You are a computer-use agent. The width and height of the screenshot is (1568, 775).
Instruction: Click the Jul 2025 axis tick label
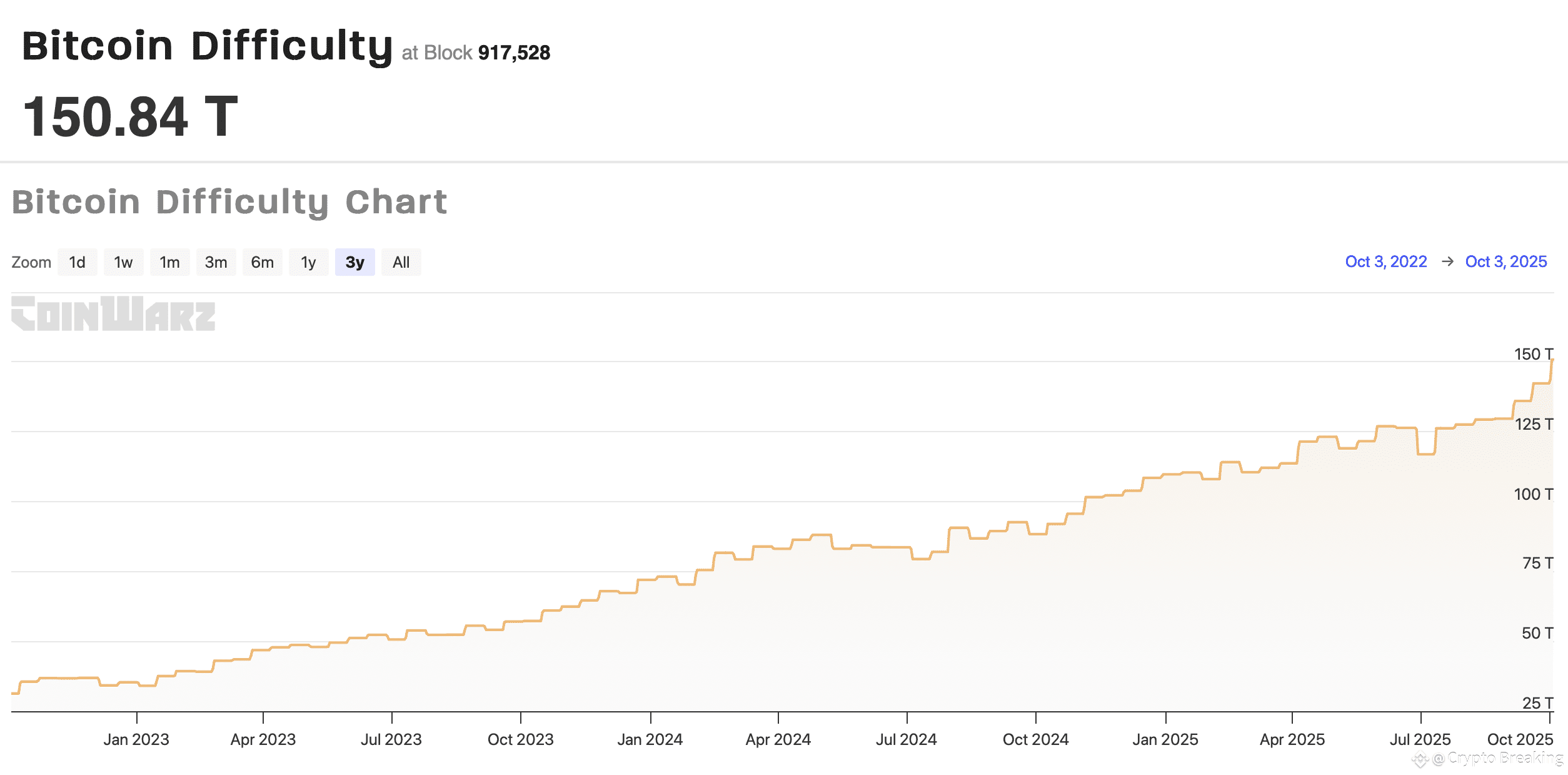coord(1420,739)
